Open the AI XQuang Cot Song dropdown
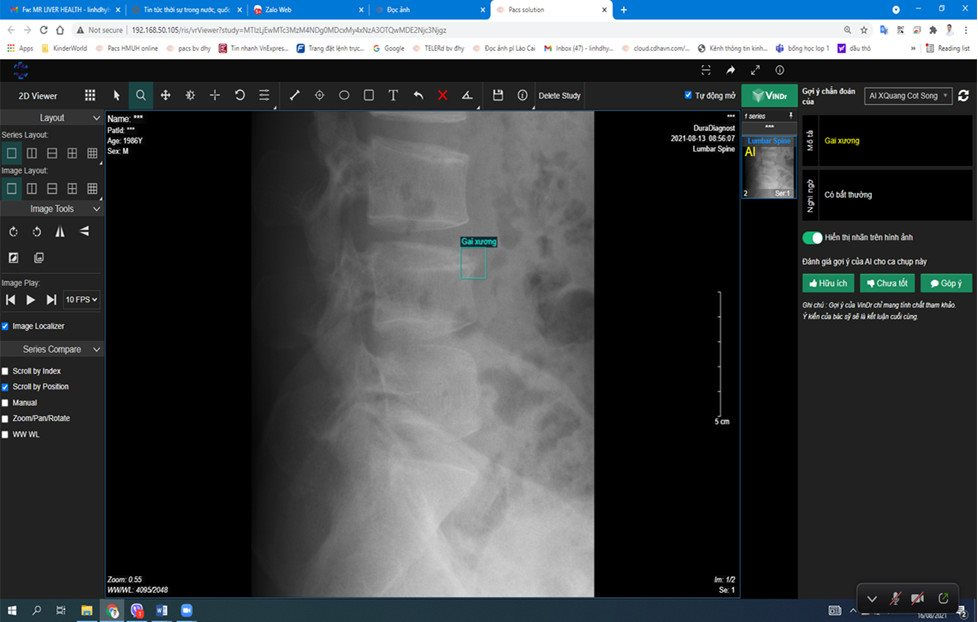This screenshot has width=978, height=622. pos(907,96)
